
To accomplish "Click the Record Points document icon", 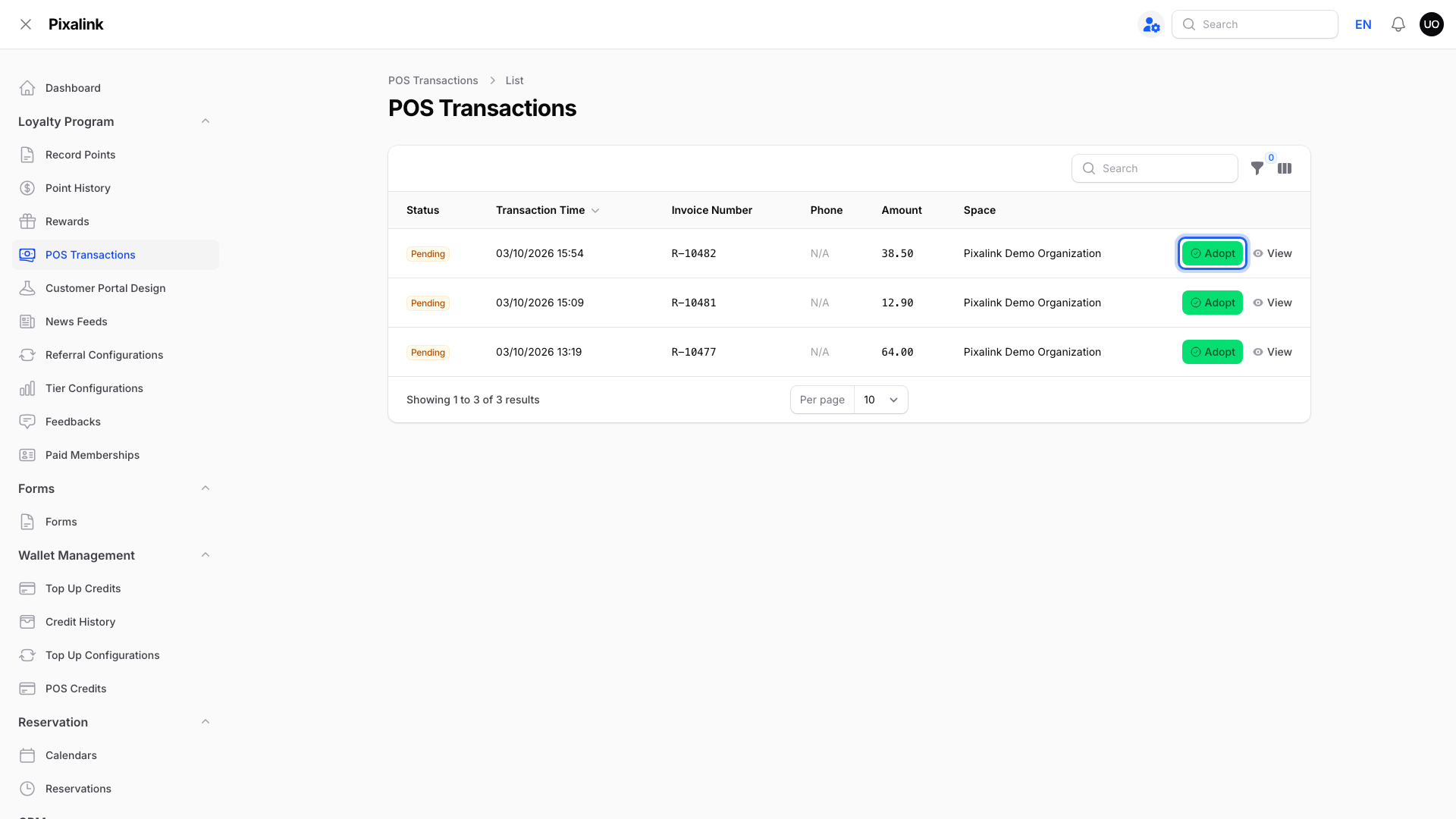I will point(27,155).
